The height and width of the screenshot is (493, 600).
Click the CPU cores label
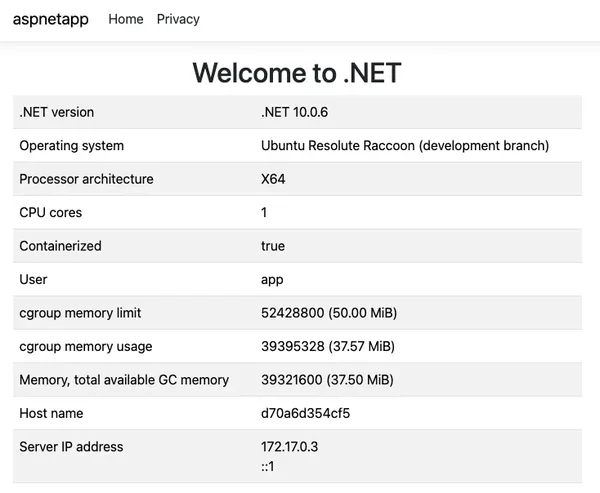[51, 213]
